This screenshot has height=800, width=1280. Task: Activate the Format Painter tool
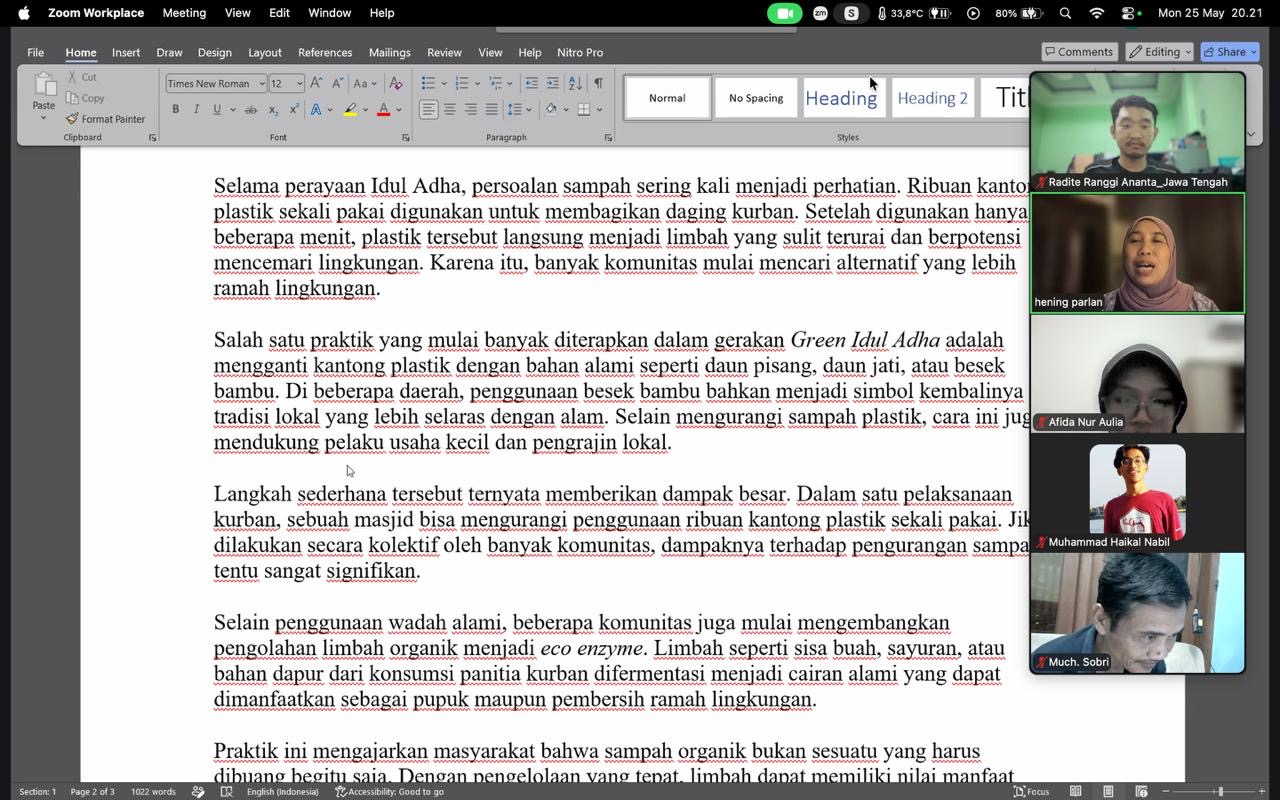click(106, 119)
